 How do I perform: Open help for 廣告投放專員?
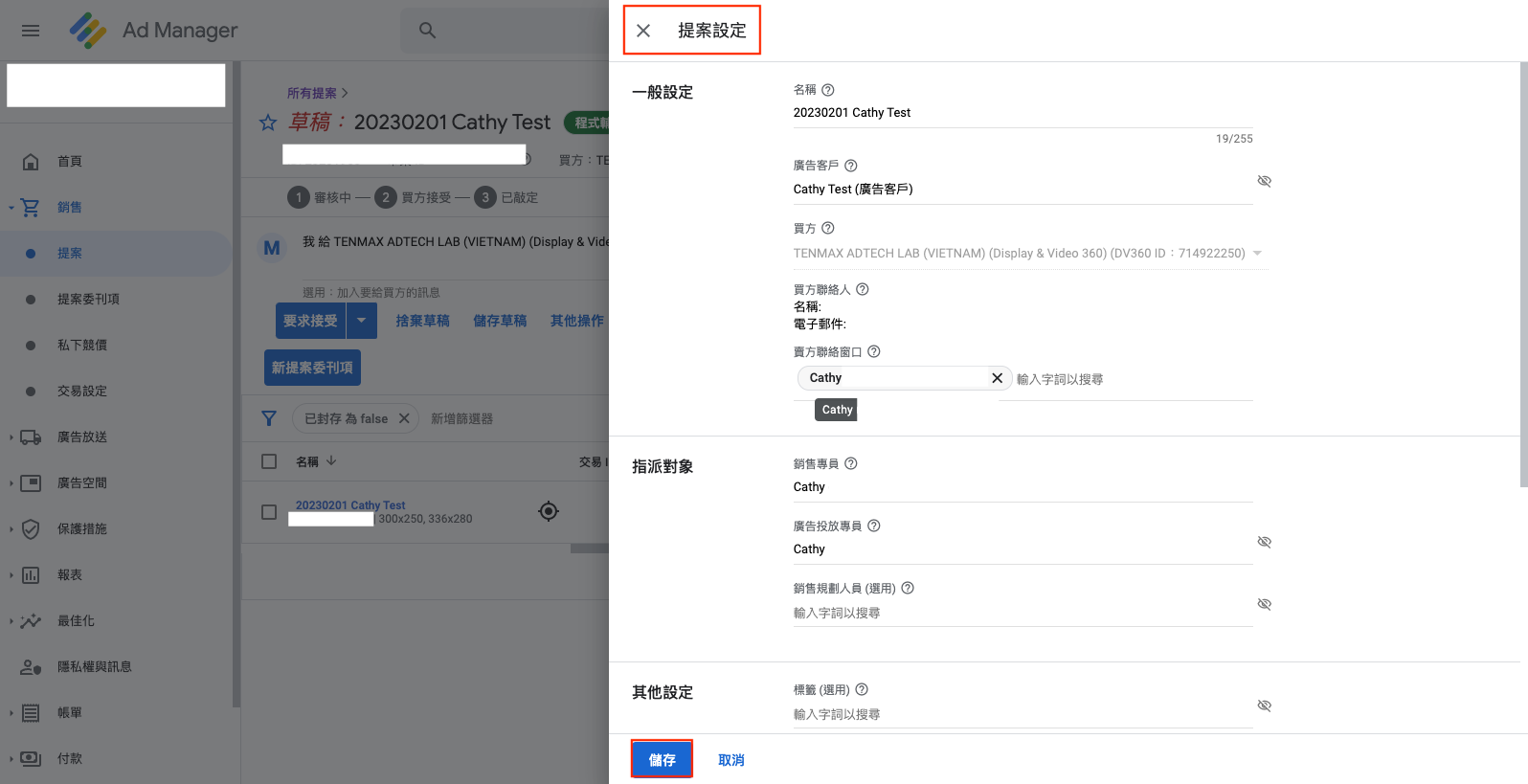click(874, 526)
